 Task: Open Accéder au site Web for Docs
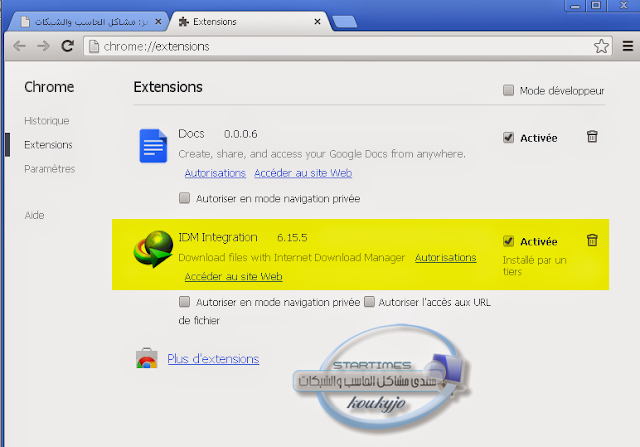click(303, 173)
